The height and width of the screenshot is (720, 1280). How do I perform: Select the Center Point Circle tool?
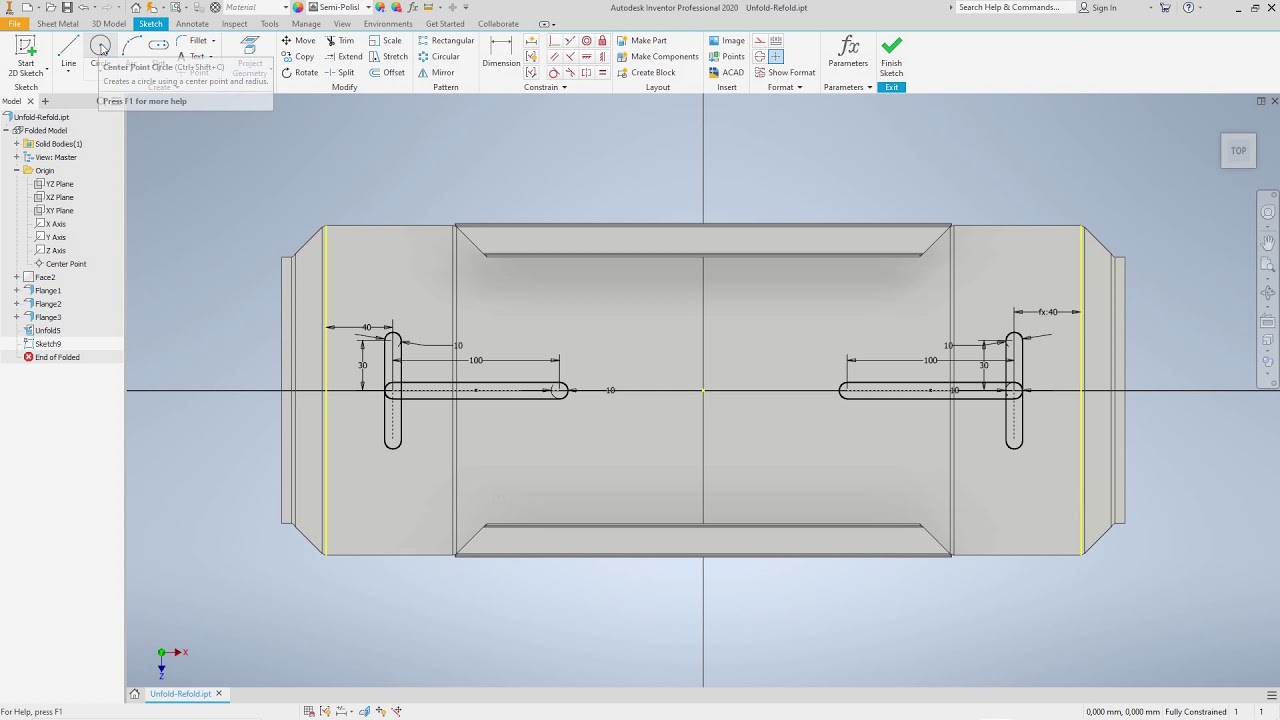point(100,46)
